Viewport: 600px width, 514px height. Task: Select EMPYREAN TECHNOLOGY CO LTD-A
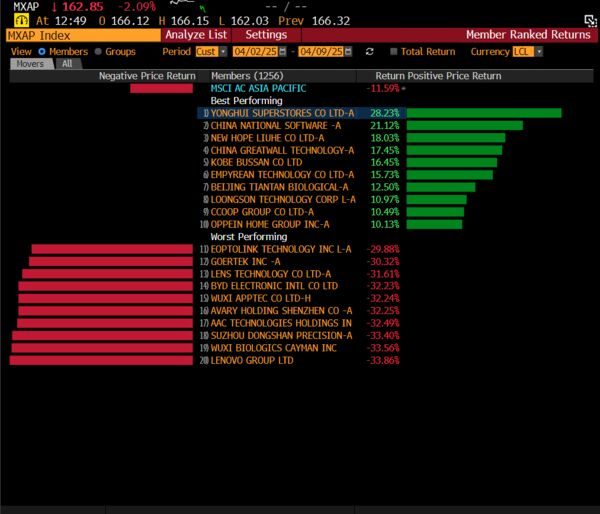click(282, 175)
